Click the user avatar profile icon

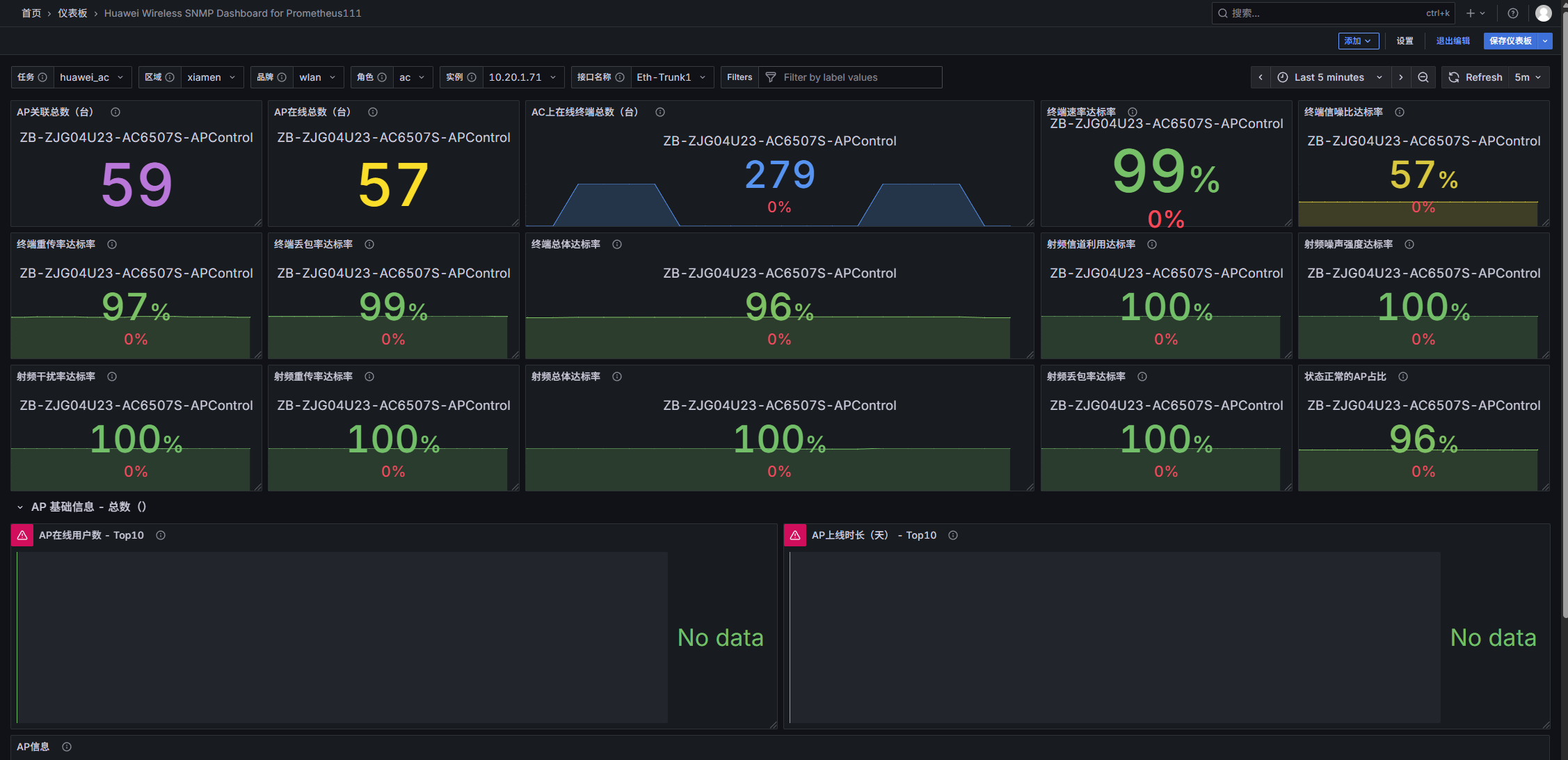1543,13
